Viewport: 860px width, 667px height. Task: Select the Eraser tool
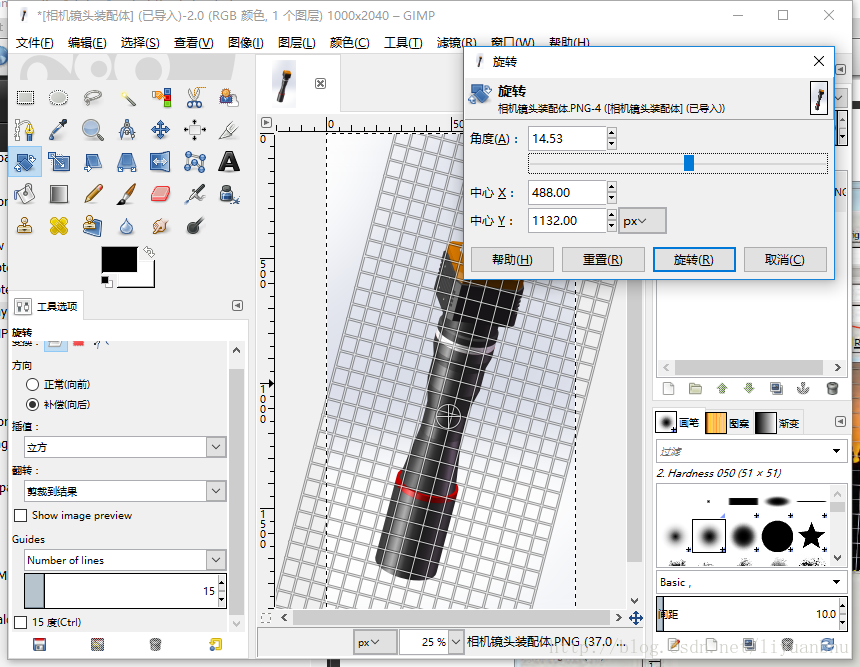[x=161, y=194]
